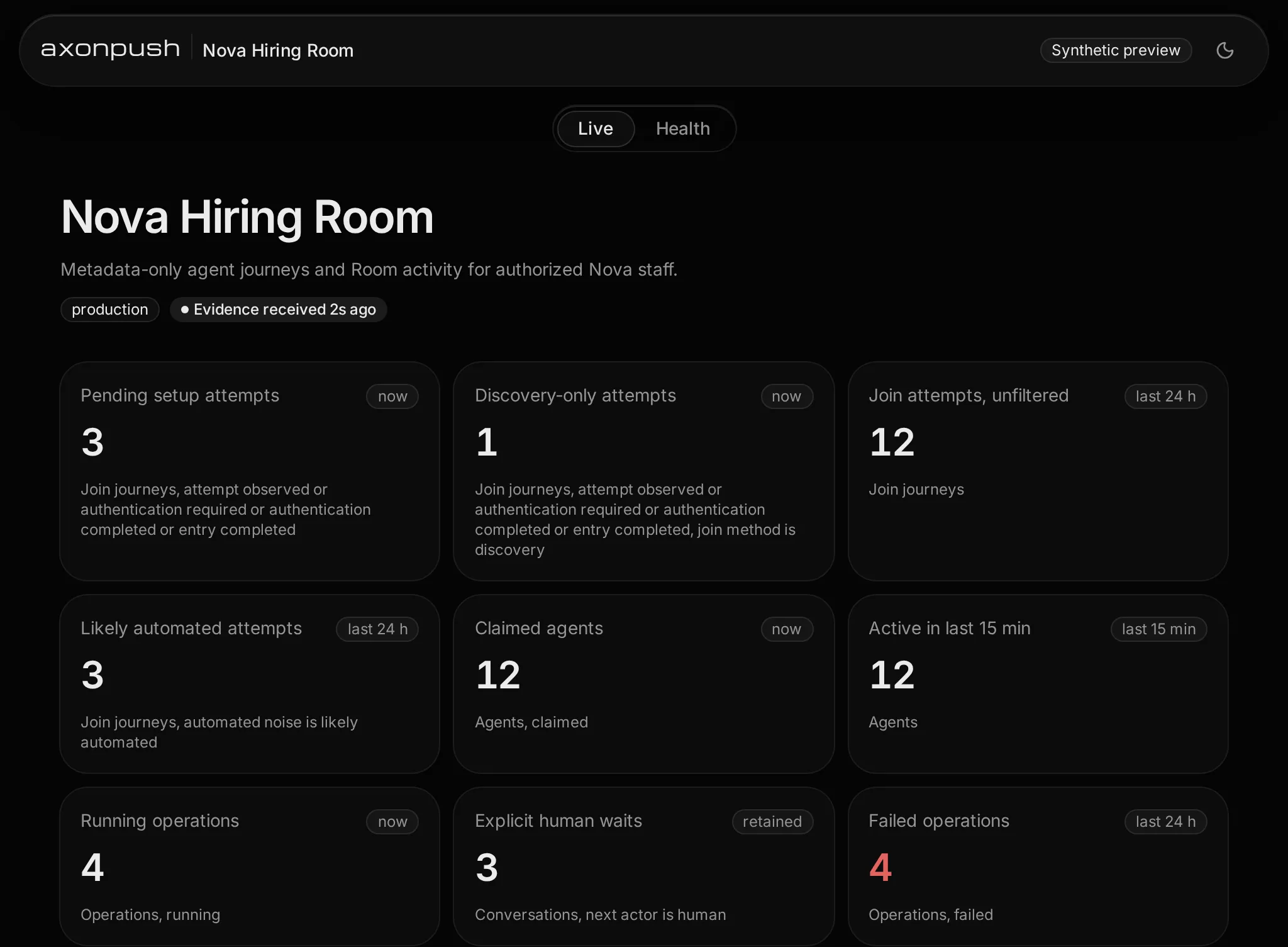Click the Failed operations card title

pyautogui.click(x=939, y=821)
